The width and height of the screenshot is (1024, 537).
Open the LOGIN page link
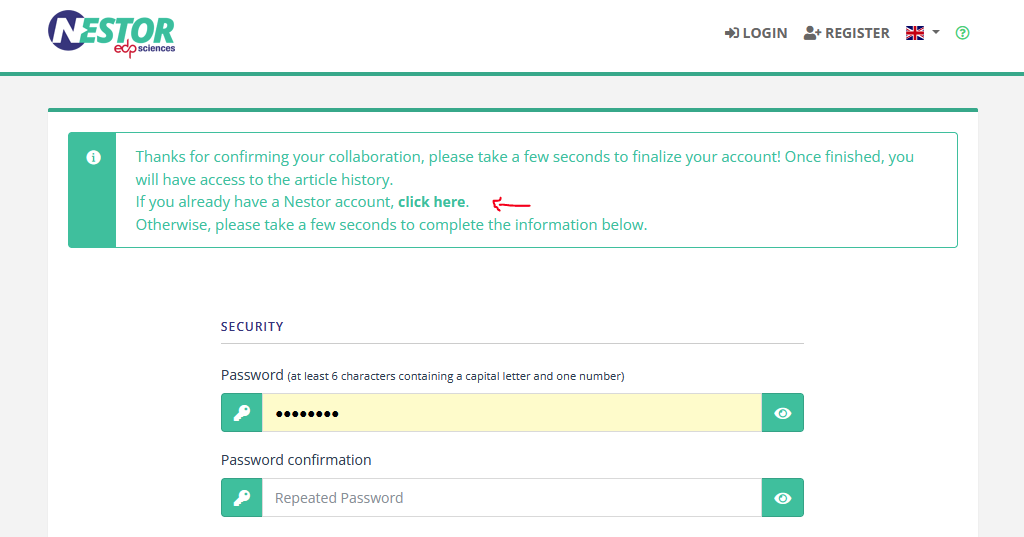[756, 33]
